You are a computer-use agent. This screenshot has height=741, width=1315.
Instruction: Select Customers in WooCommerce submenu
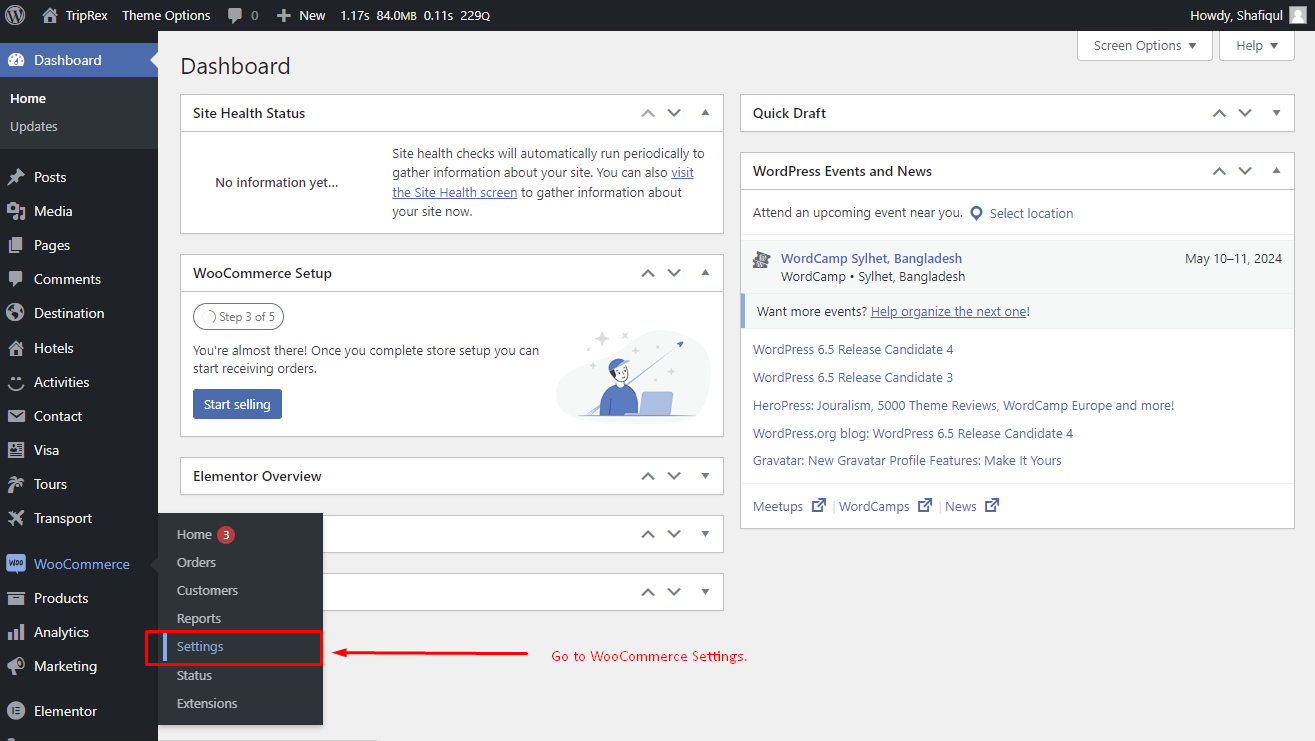click(207, 590)
